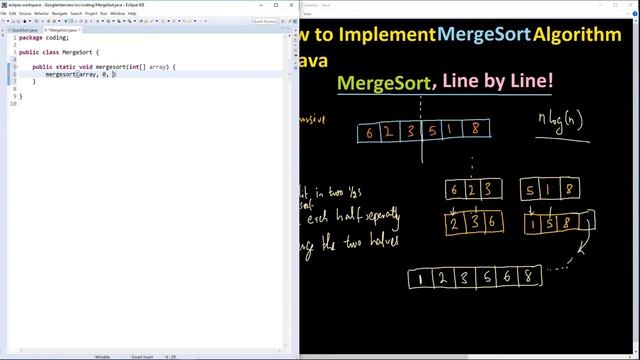
Task: Open the Edit menu in Eclipse
Action: coord(13,13)
